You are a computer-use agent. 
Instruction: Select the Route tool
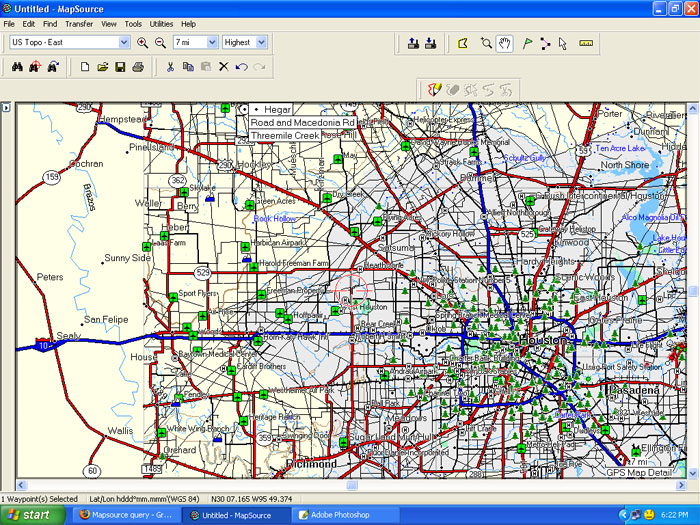coord(545,43)
